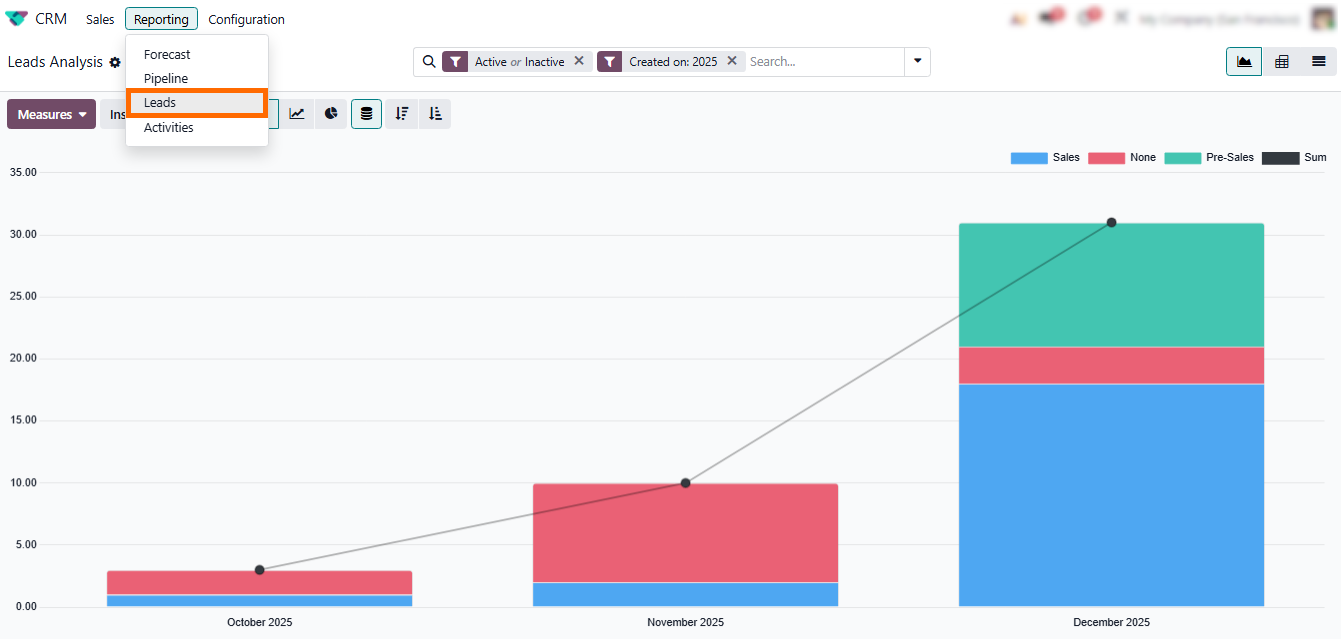Choose Forecast in the Reporting menu
This screenshot has width=1341, height=639.
(167, 55)
